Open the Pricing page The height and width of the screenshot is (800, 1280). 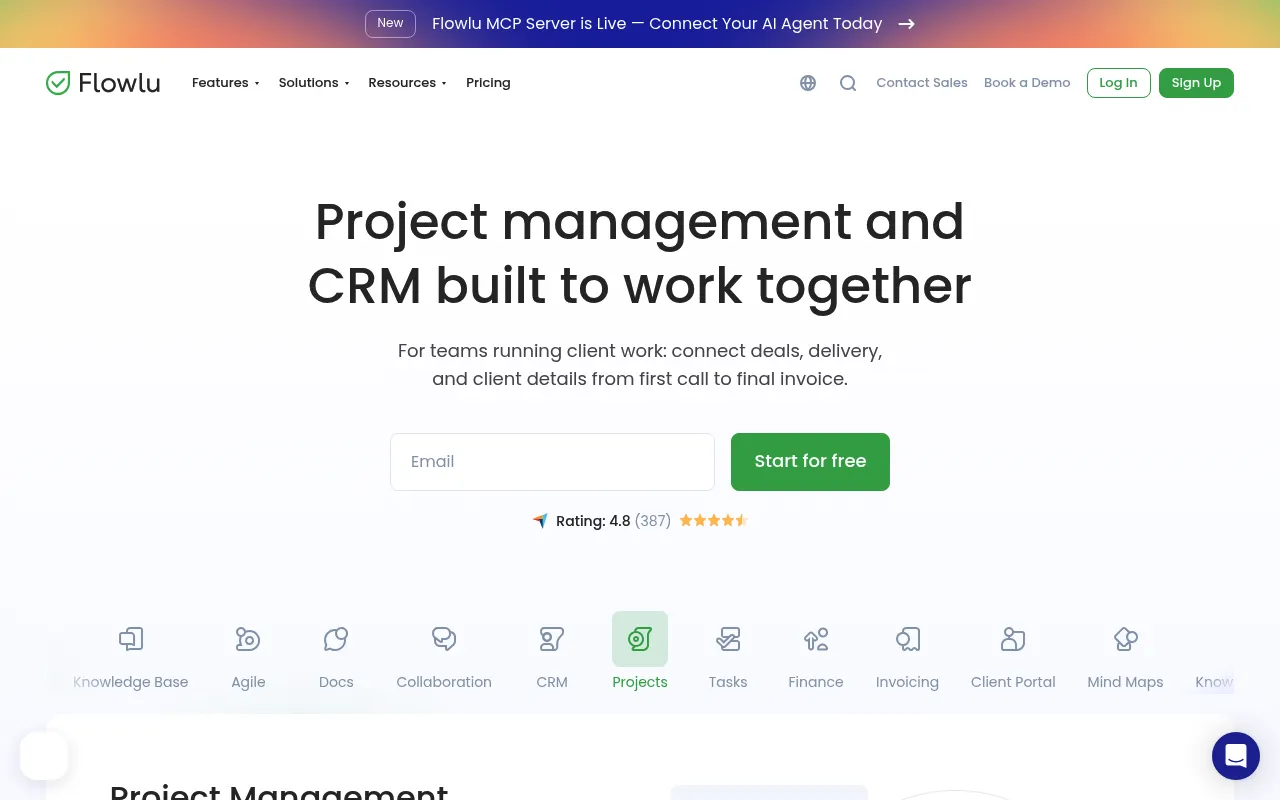(x=488, y=83)
